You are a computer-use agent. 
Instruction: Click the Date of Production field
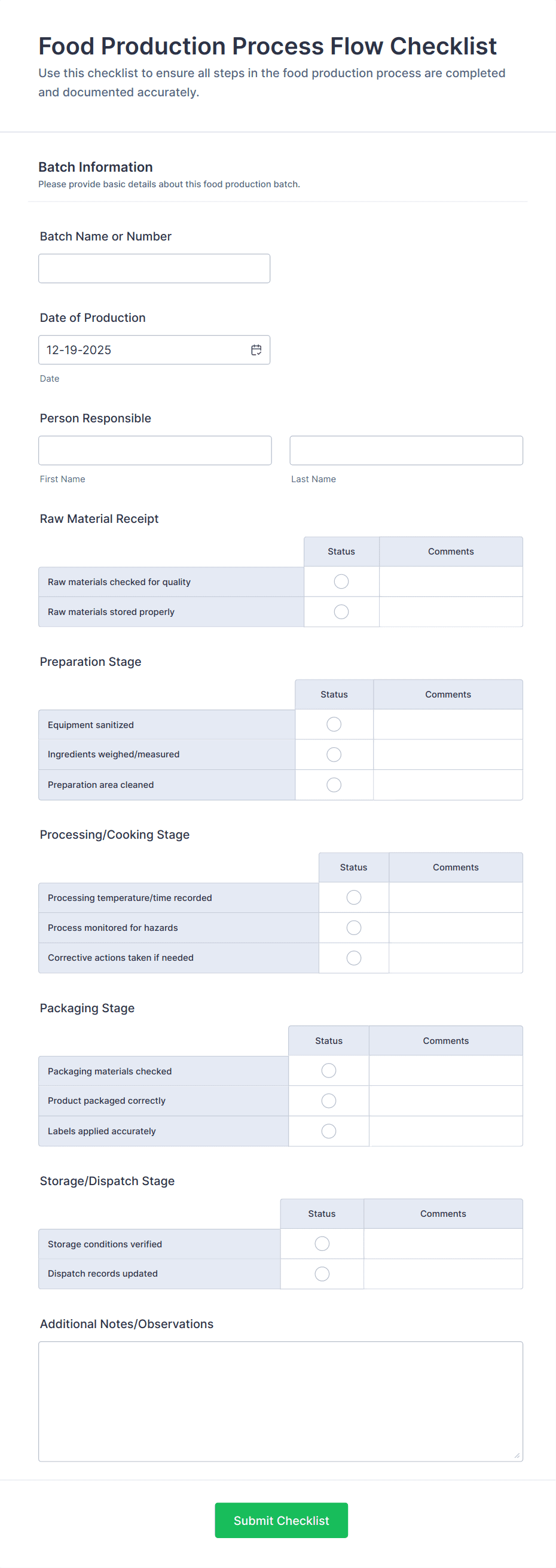(x=143, y=350)
